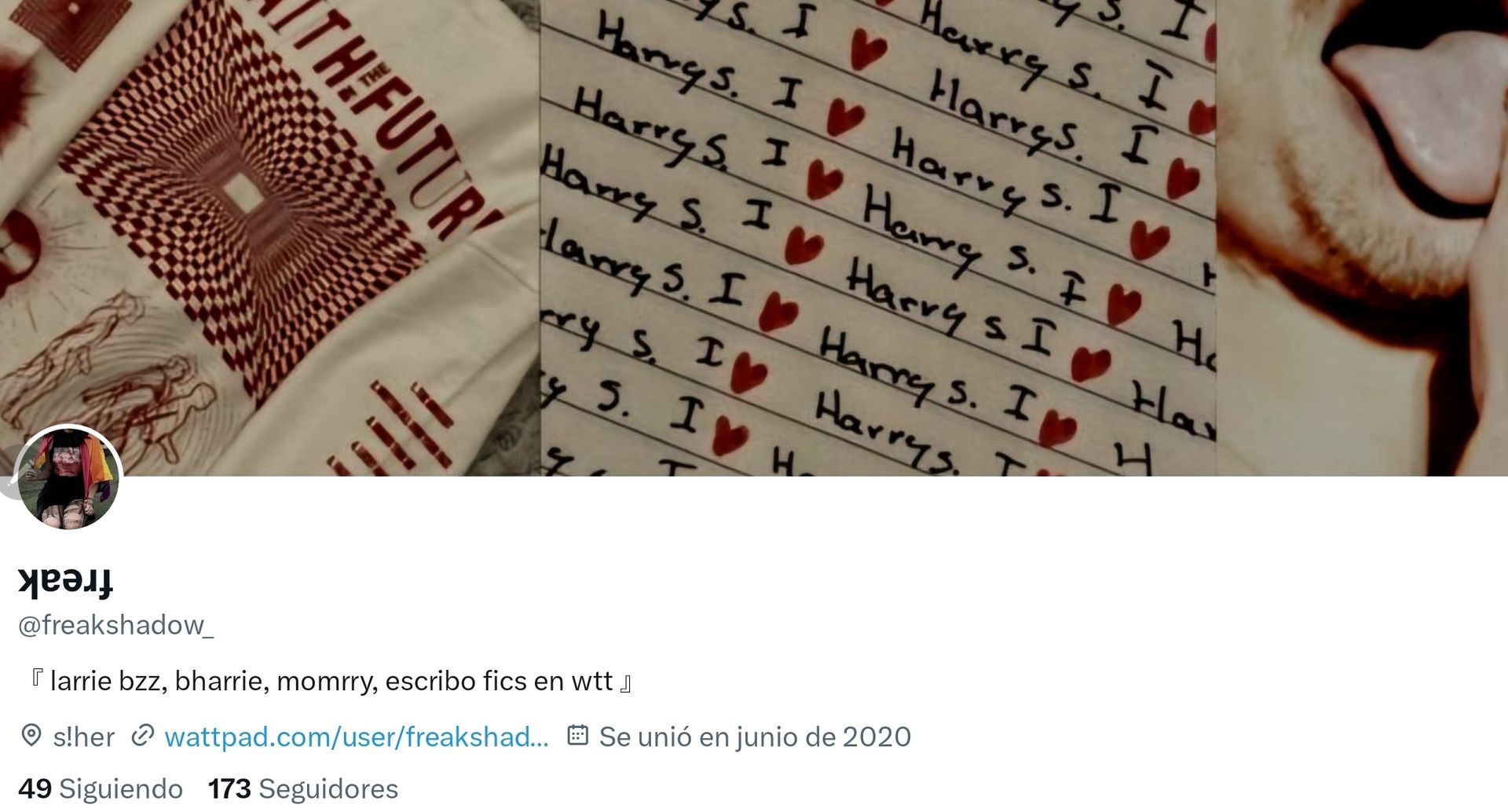Click the s!her location text
The width and height of the screenshot is (1508, 812).
pyautogui.click(x=84, y=737)
